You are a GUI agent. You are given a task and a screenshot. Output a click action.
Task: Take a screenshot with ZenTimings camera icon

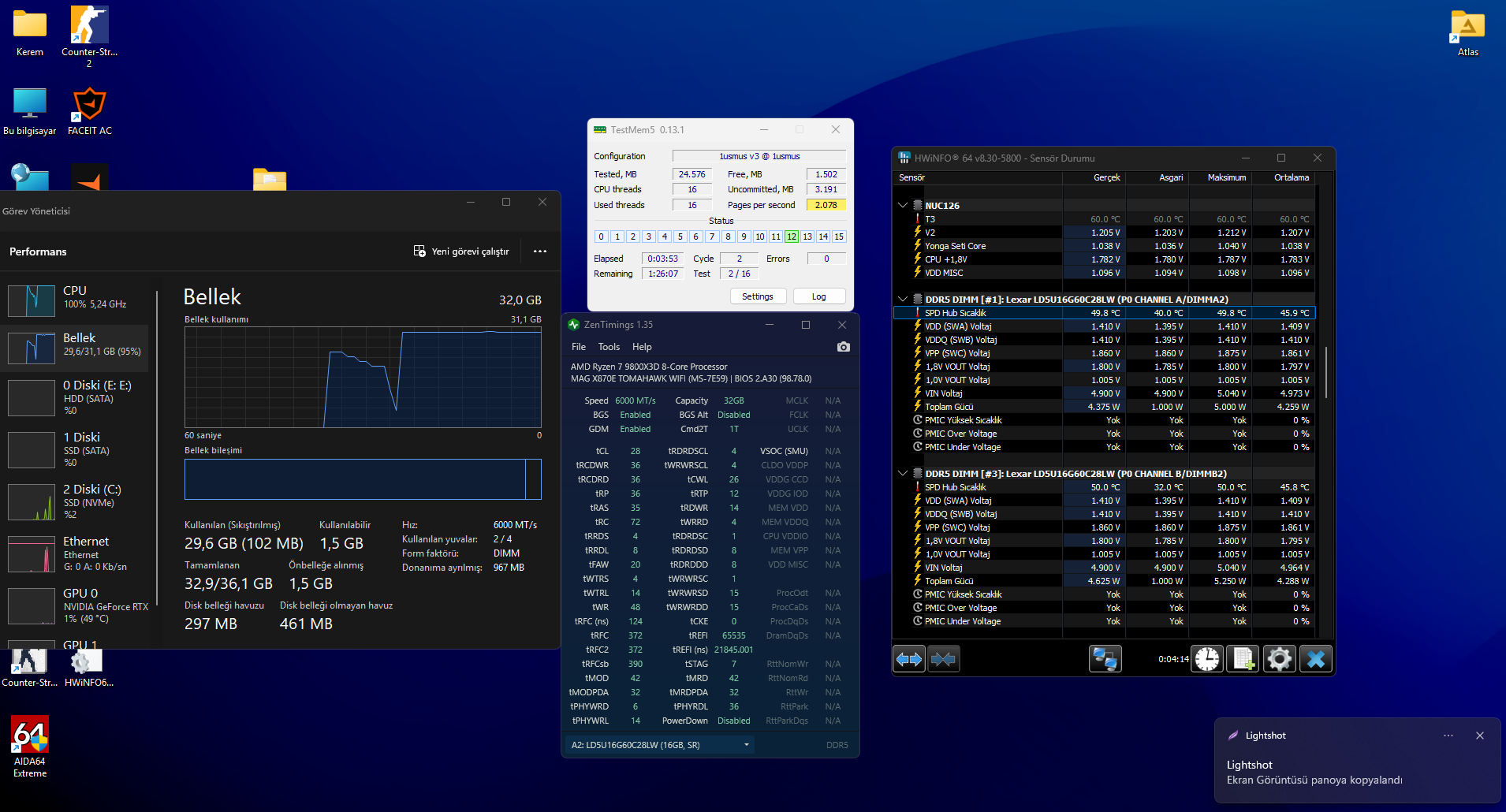click(843, 347)
